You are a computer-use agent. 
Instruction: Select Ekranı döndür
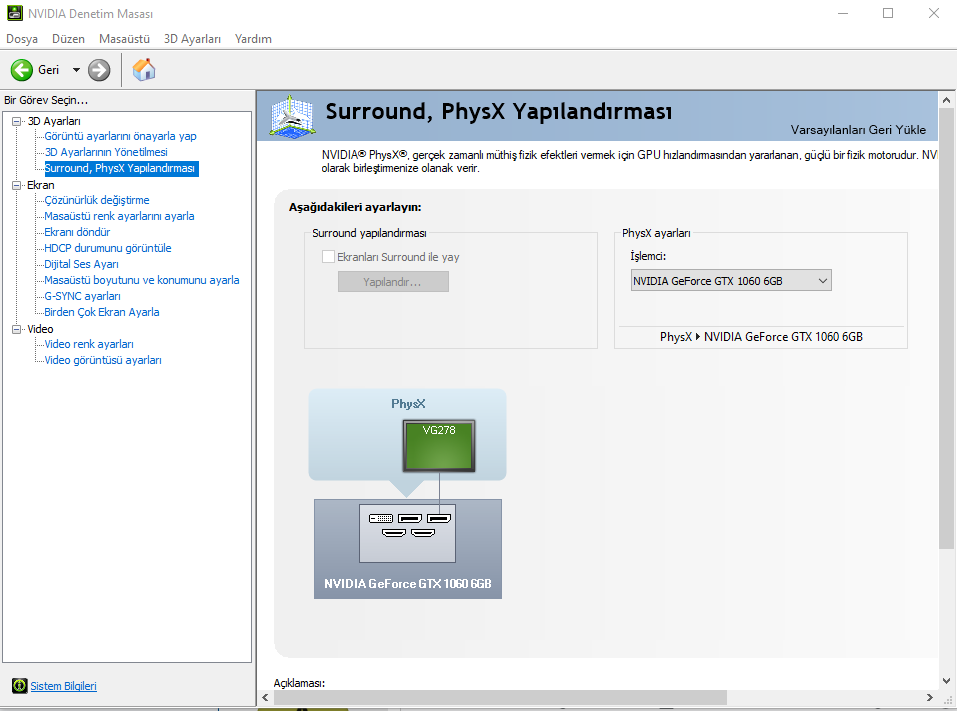78,232
